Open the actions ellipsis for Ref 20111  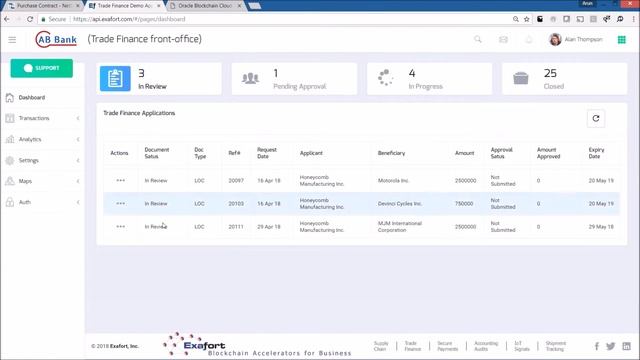click(120, 226)
